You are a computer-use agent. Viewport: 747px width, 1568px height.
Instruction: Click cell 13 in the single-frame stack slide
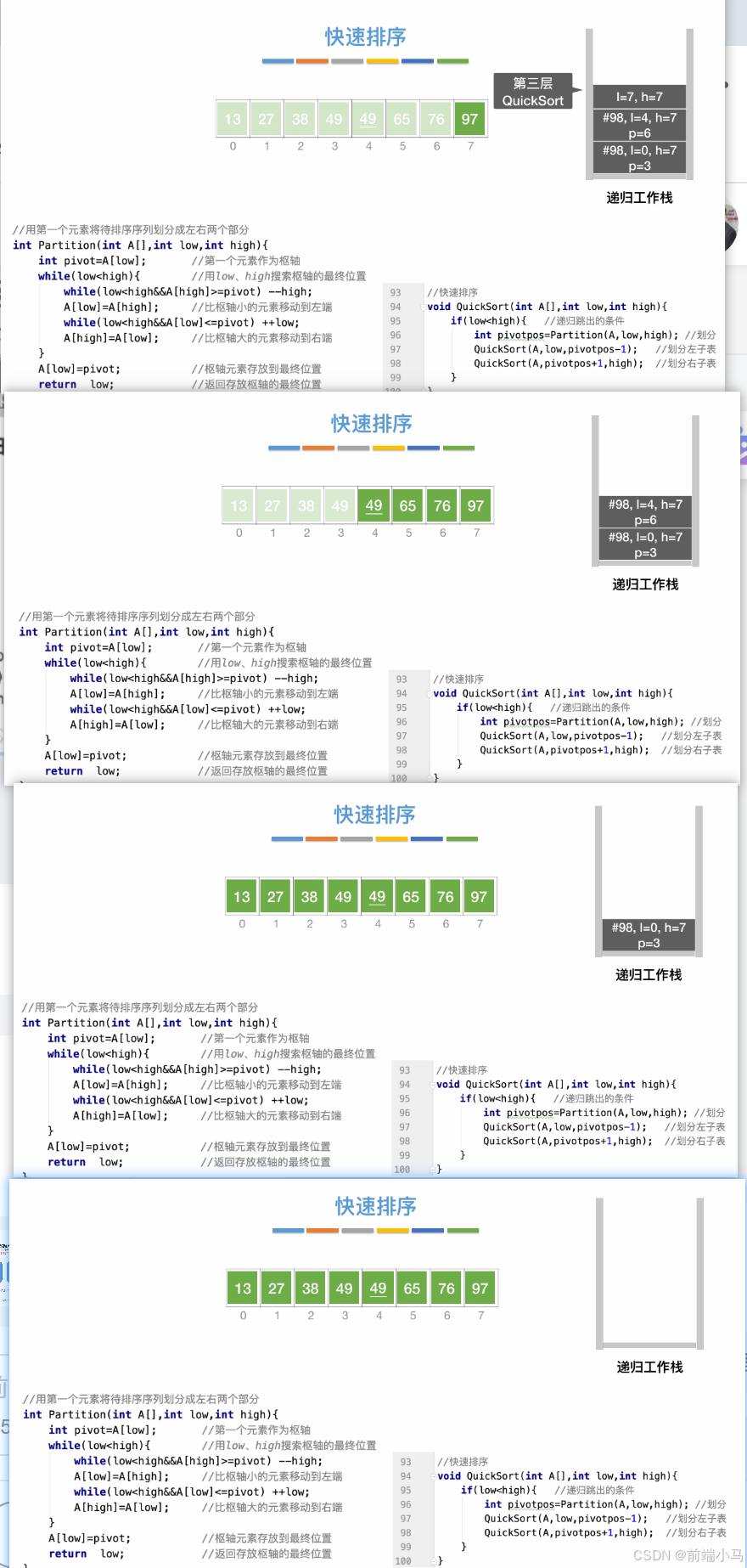click(x=242, y=896)
